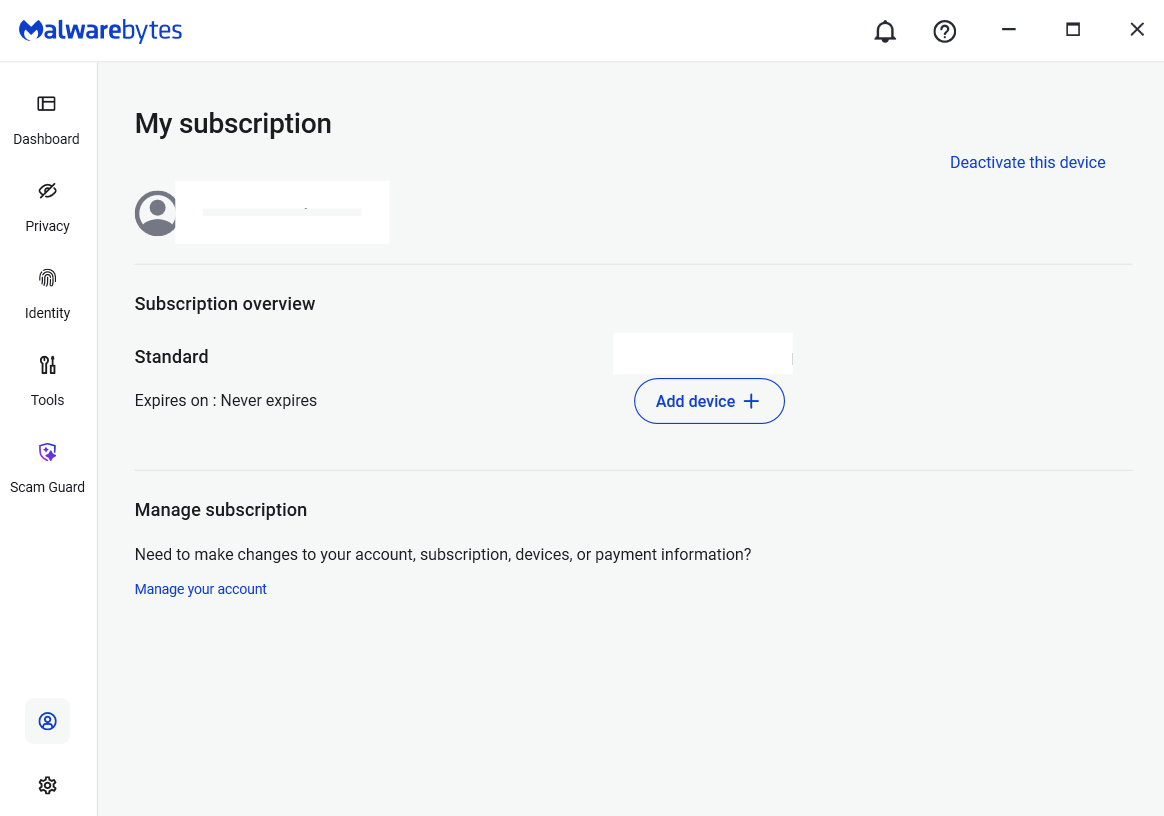Screen dimensions: 1164x816
Task: Click the 'Expires on : Never expires' text
Action: pyautogui.click(x=226, y=400)
